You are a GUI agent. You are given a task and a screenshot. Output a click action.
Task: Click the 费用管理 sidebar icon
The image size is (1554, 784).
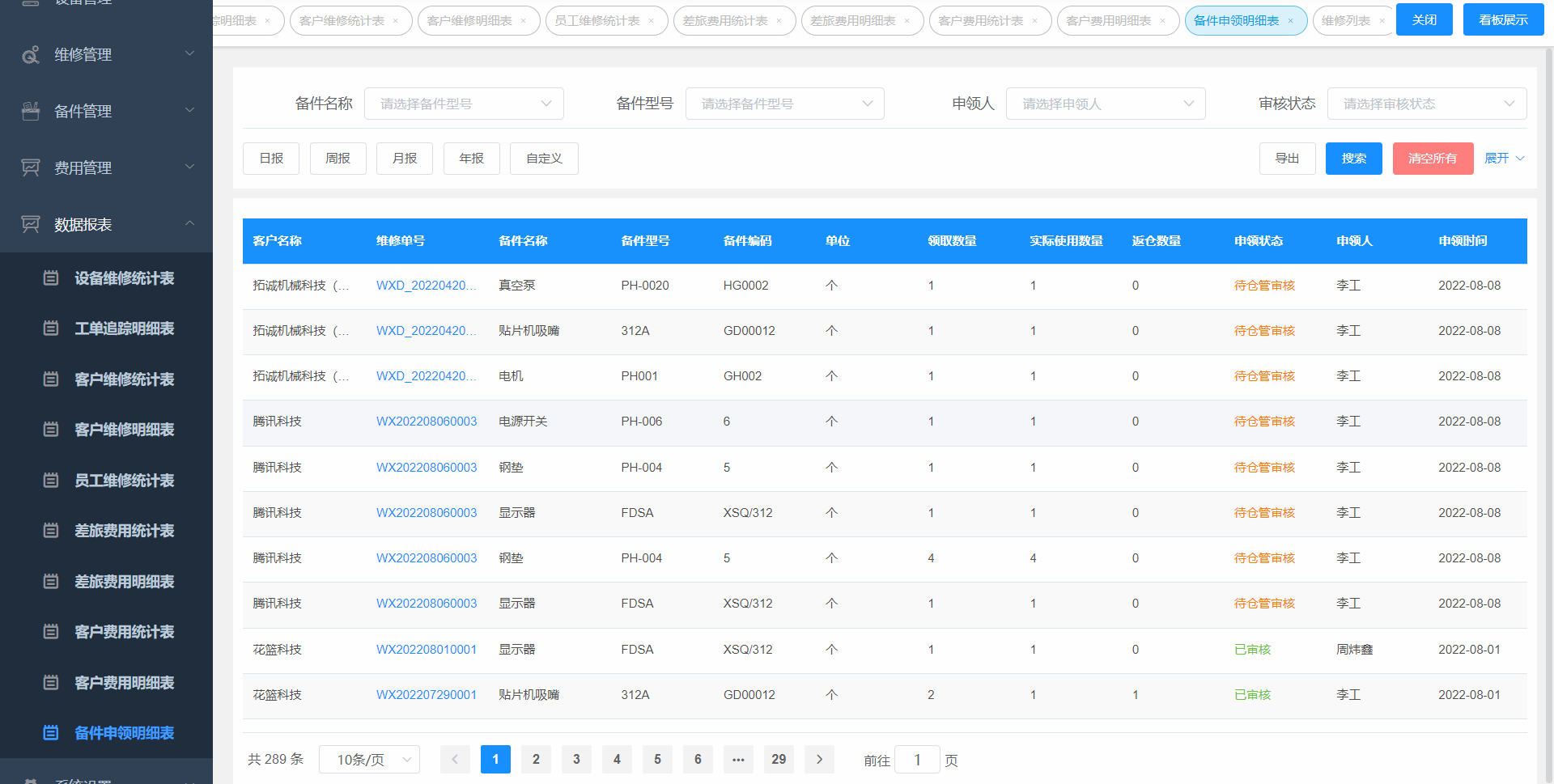[31, 168]
